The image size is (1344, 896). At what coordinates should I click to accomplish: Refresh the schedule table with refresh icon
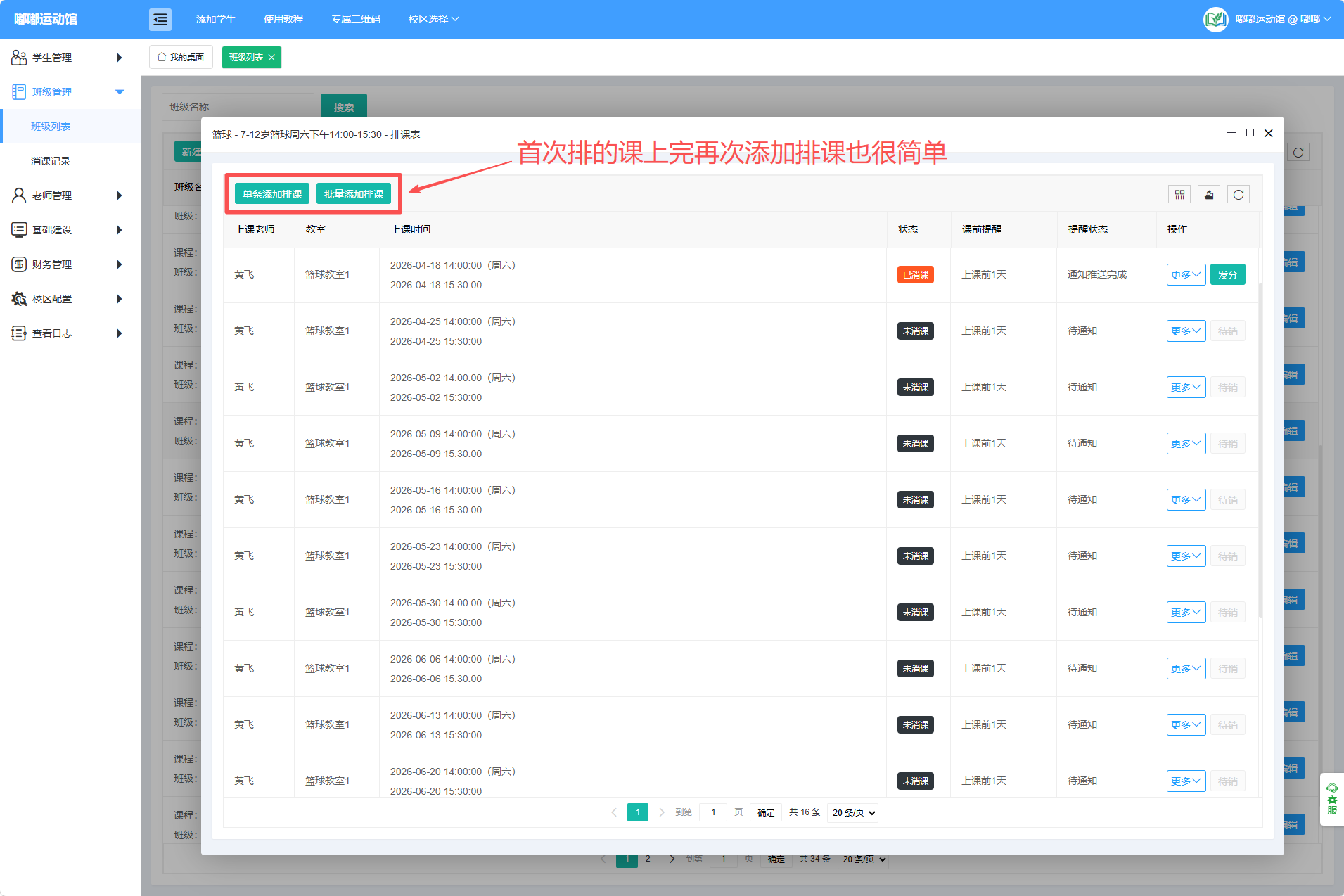(x=1239, y=195)
